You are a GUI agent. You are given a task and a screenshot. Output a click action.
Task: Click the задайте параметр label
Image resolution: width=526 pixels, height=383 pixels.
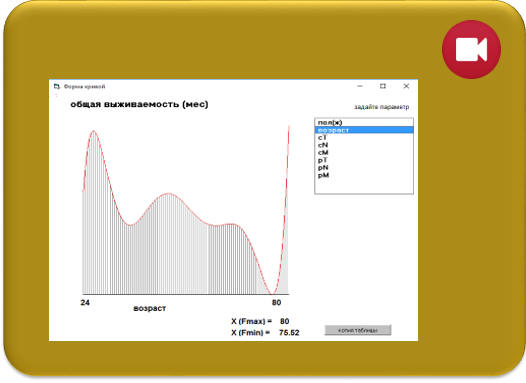[x=381, y=107]
